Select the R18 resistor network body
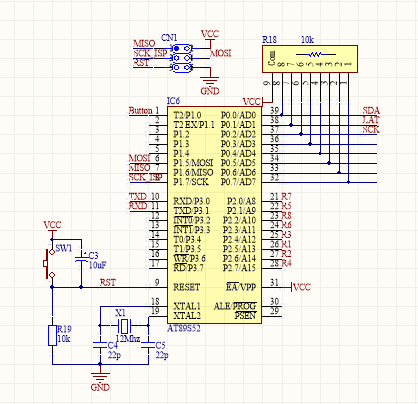This screenshot has height=404, width=418. [310, 59]
